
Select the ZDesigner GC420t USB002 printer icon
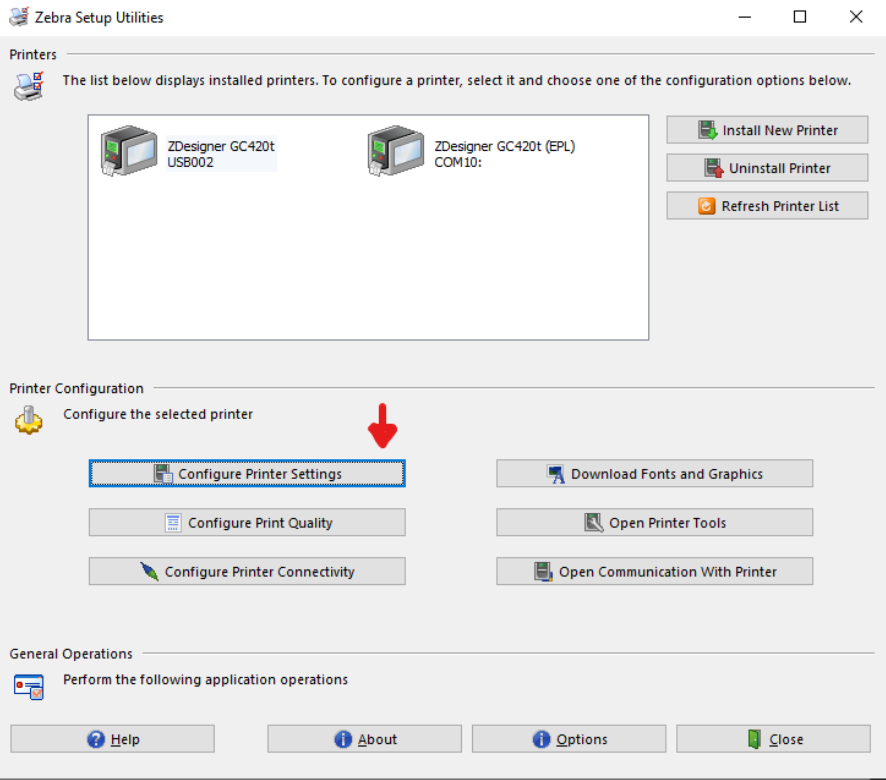pos(129,151)
